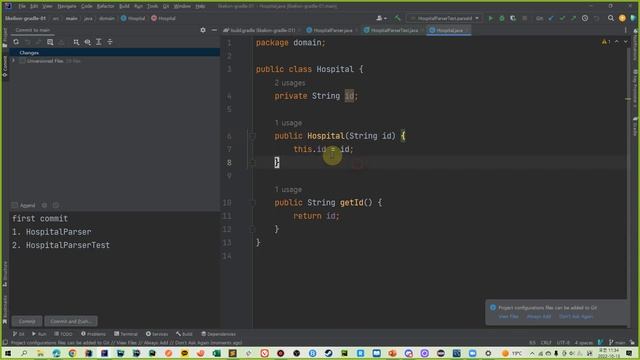The height and width of the screenshot is (360, 640).
Task: Open the Git menu
Action: coord(166,7)
